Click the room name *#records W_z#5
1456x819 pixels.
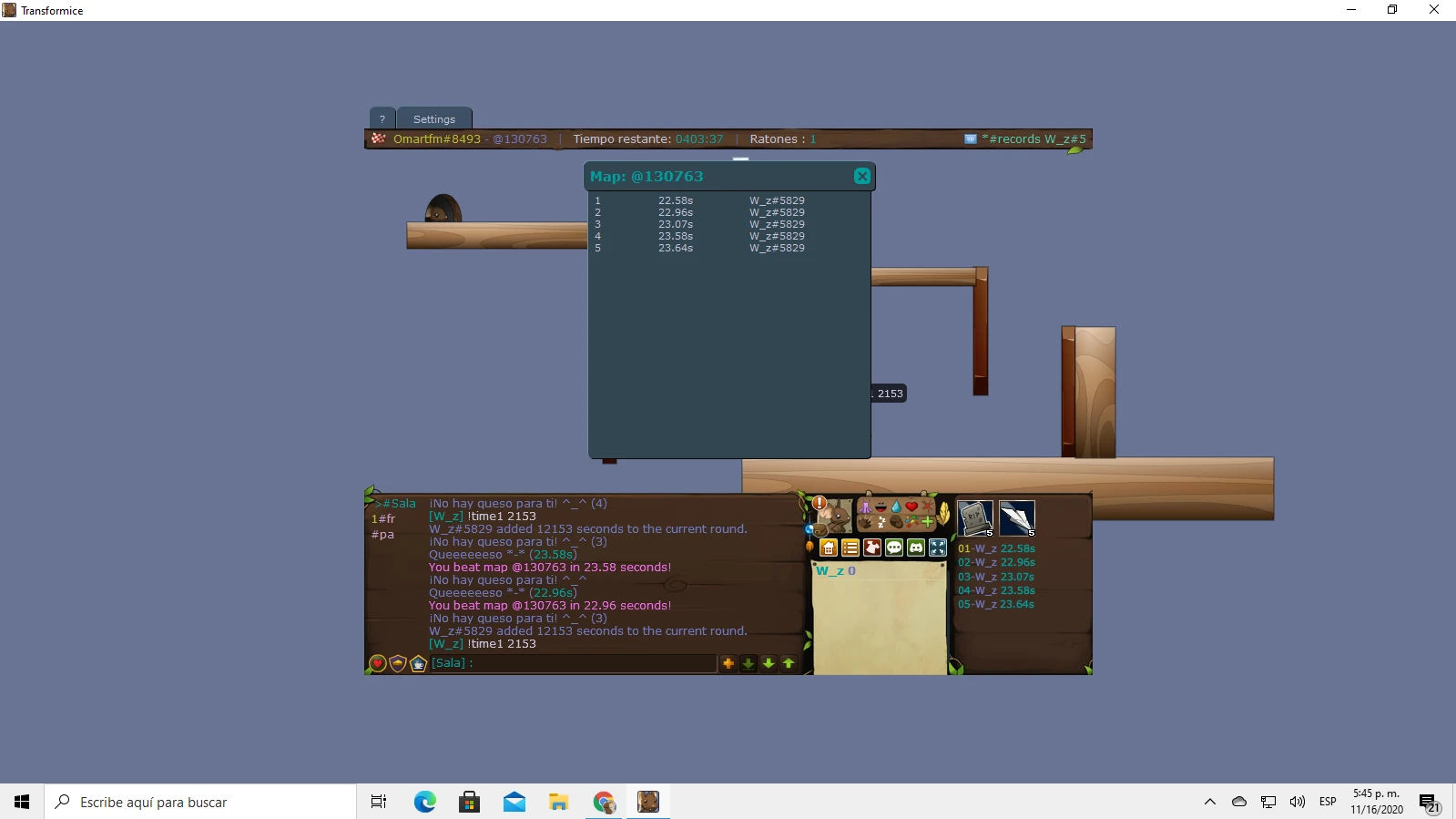[x=1033, y=139]
